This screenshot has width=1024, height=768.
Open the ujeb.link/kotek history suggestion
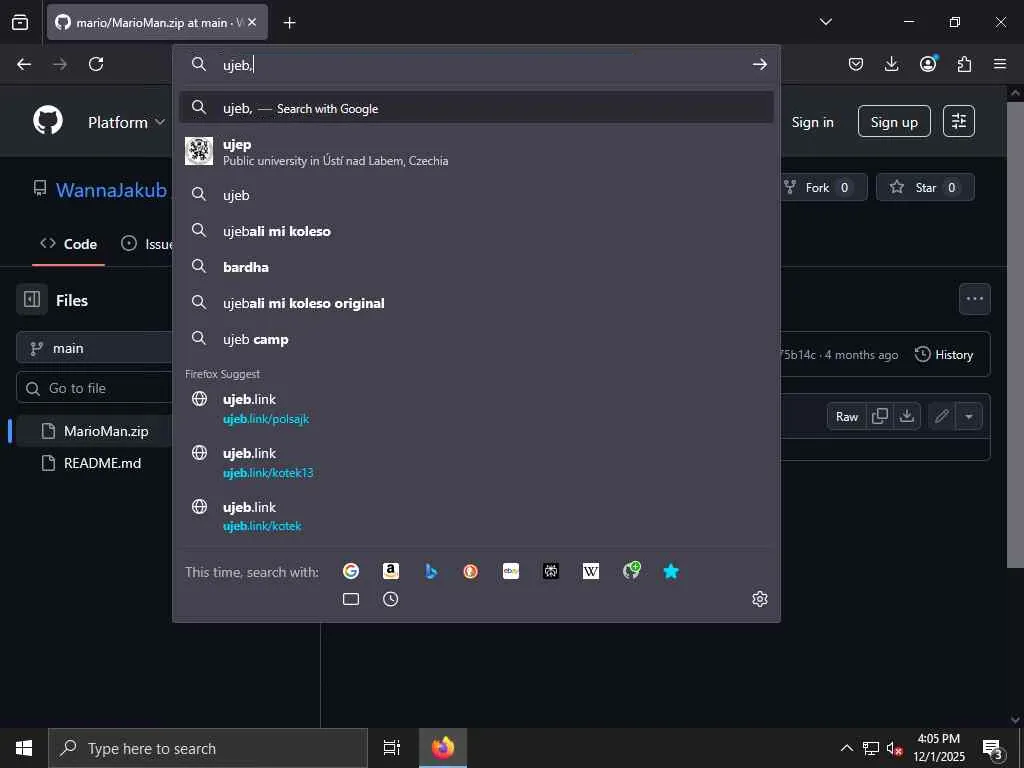click(476, 516)
